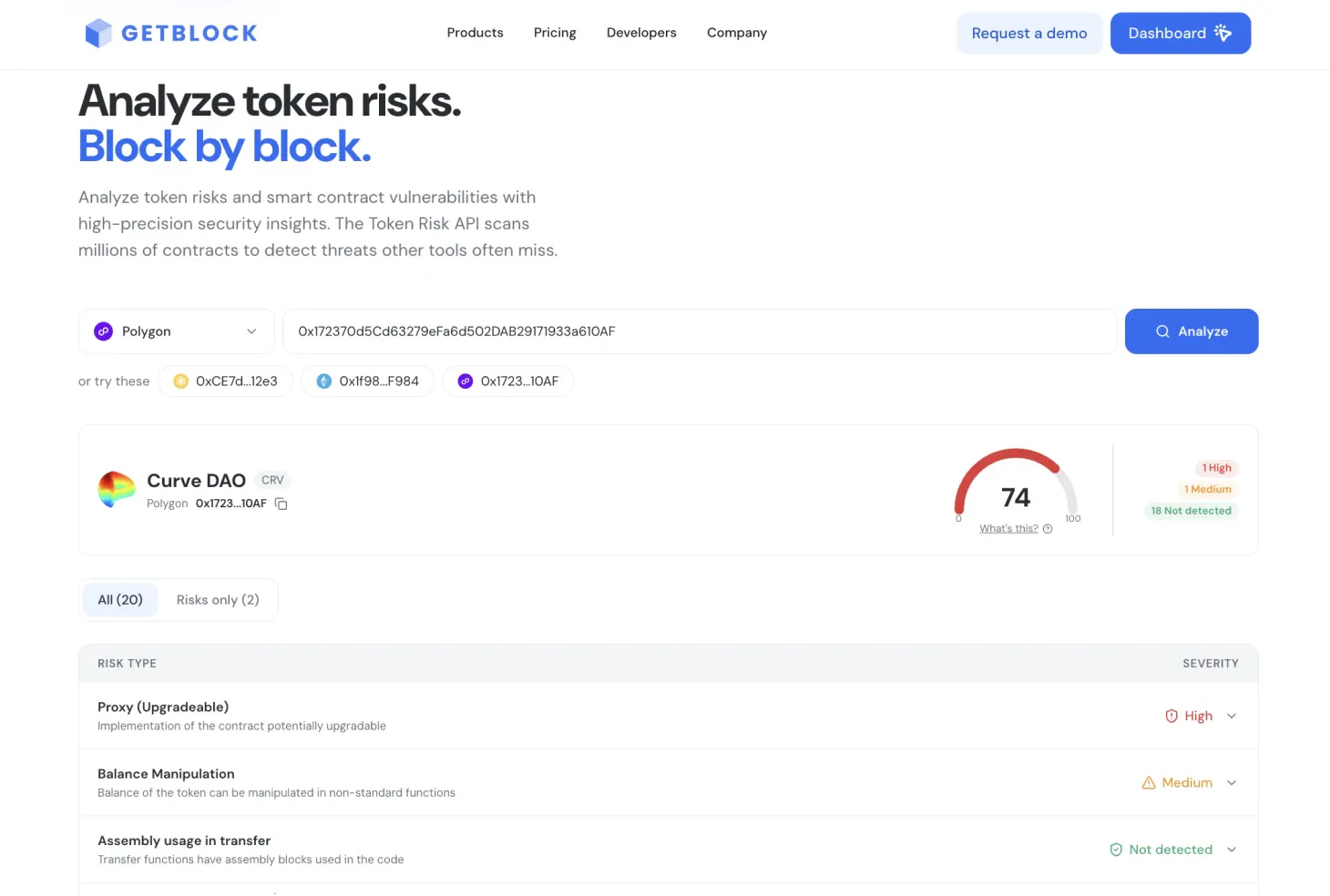Expand the Proxy (Upgradeable) risk details
This screenshot has height=896, width=1330.
(1231, 716)
